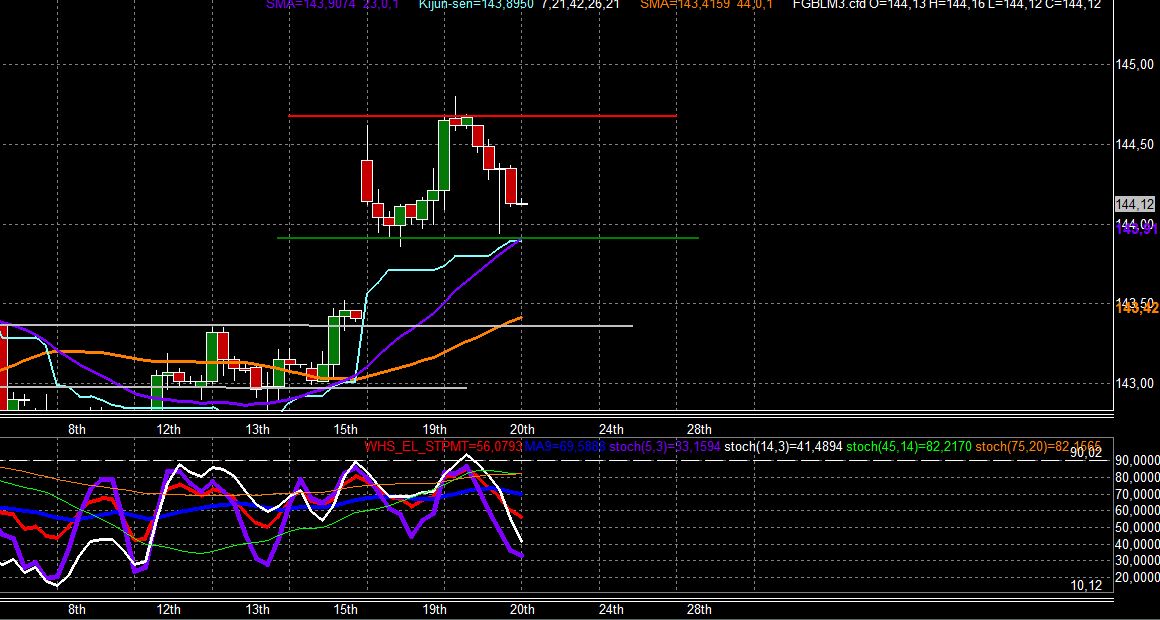Select the red horizontal resistance line
Screen dimensions: 1160x620
[x=482, y=116]
